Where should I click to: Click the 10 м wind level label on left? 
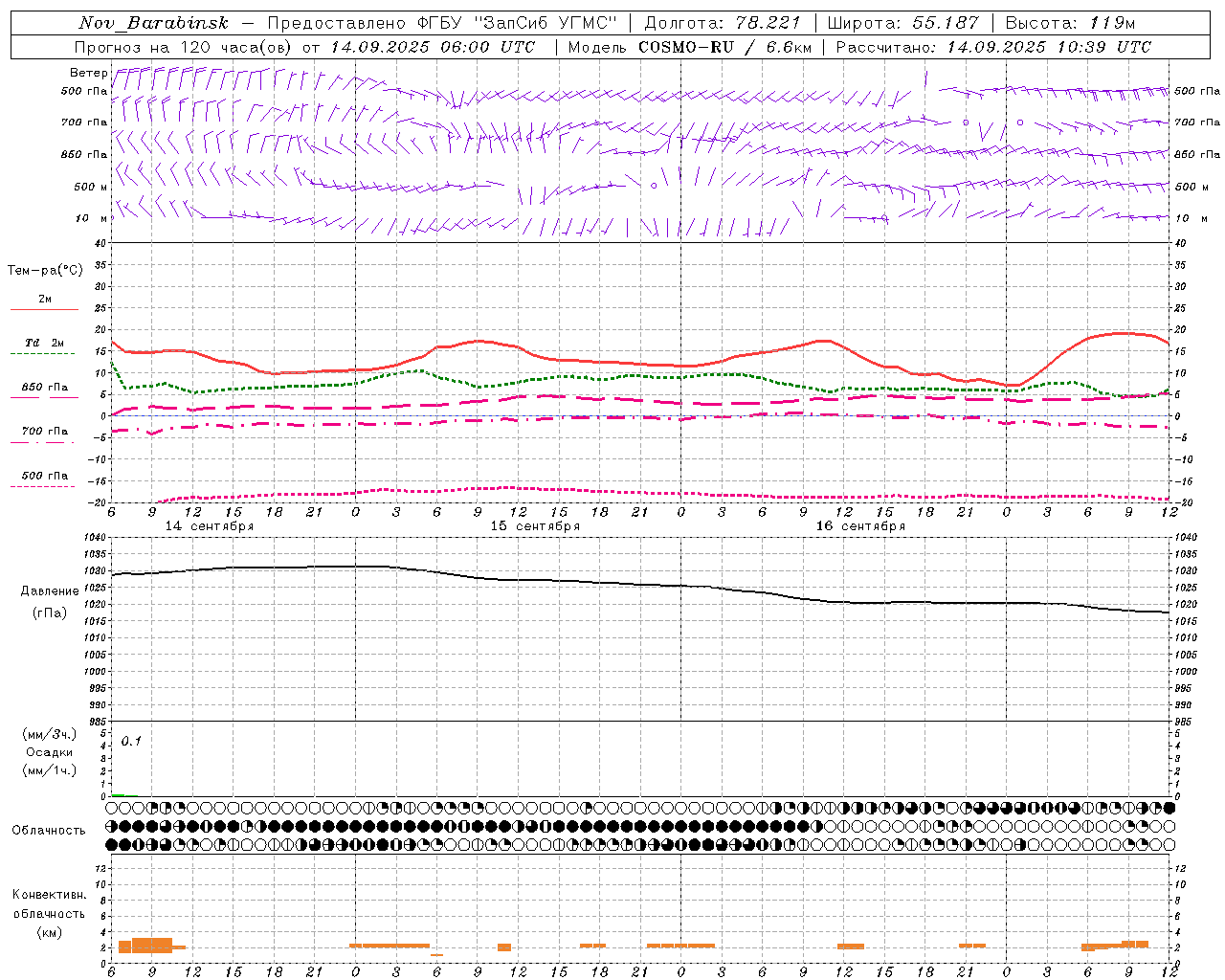pos(92,218)
